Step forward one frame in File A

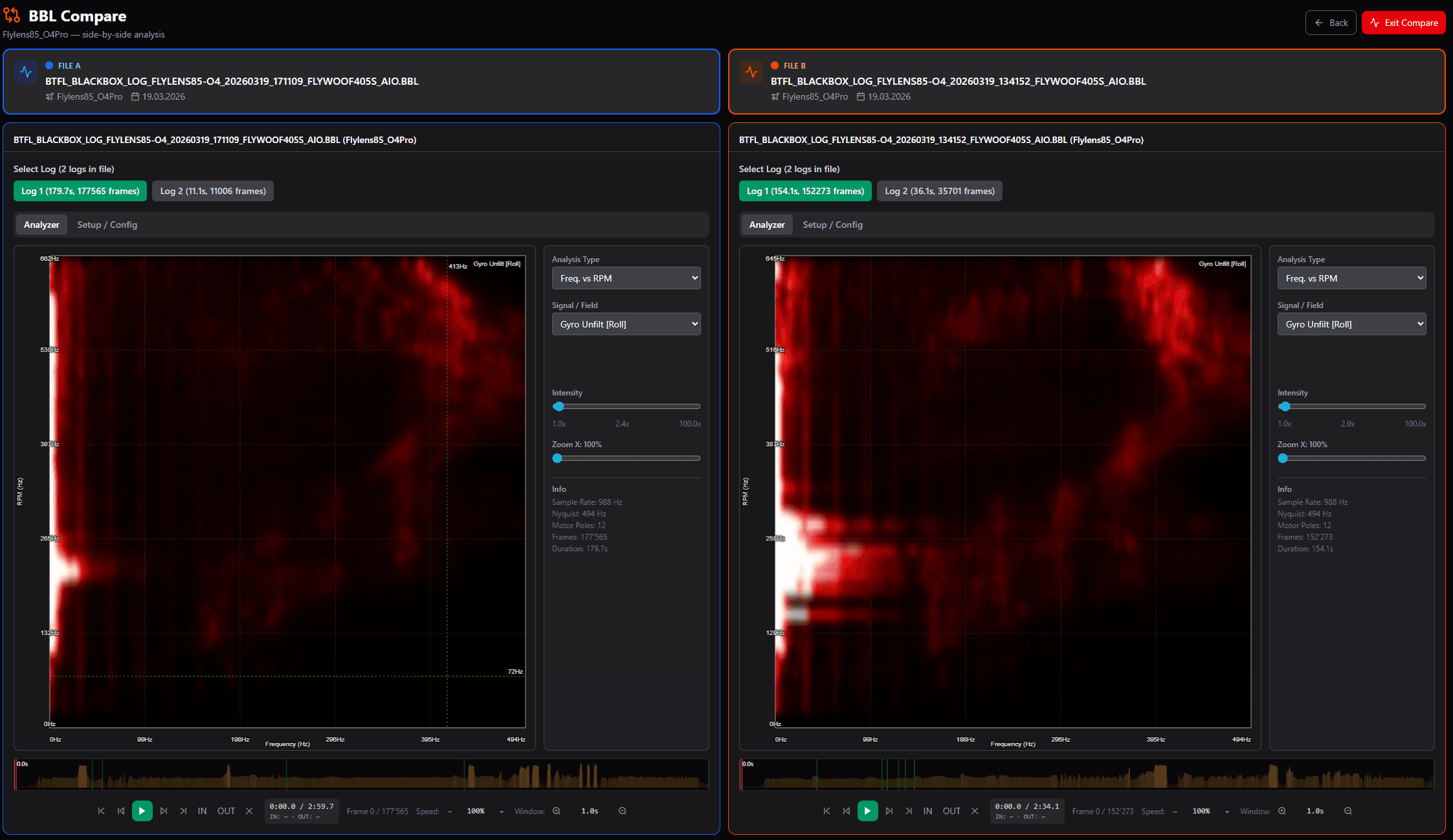click(164, 811)
